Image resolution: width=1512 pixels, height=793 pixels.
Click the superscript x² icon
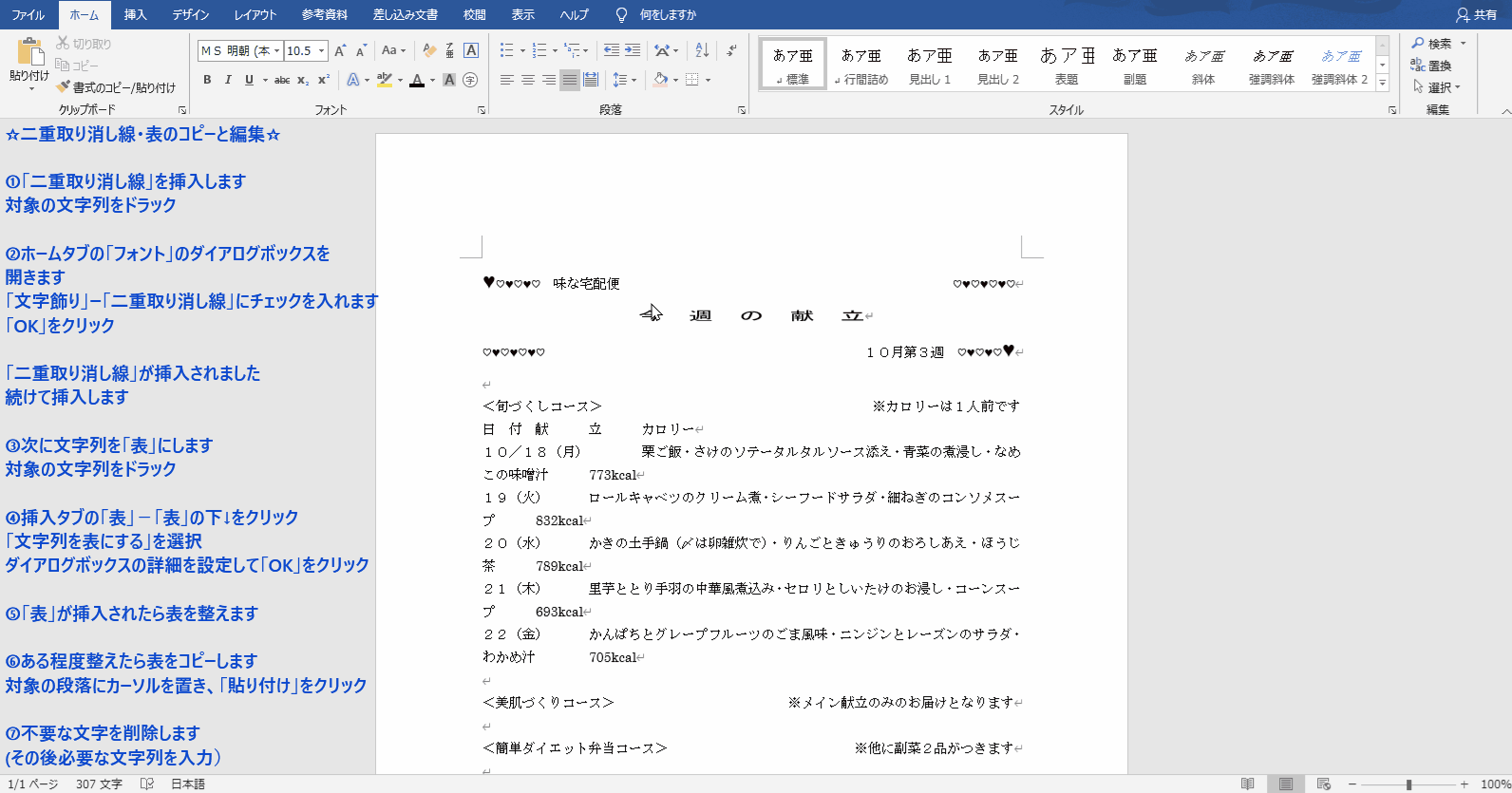[x=324, y=81]
